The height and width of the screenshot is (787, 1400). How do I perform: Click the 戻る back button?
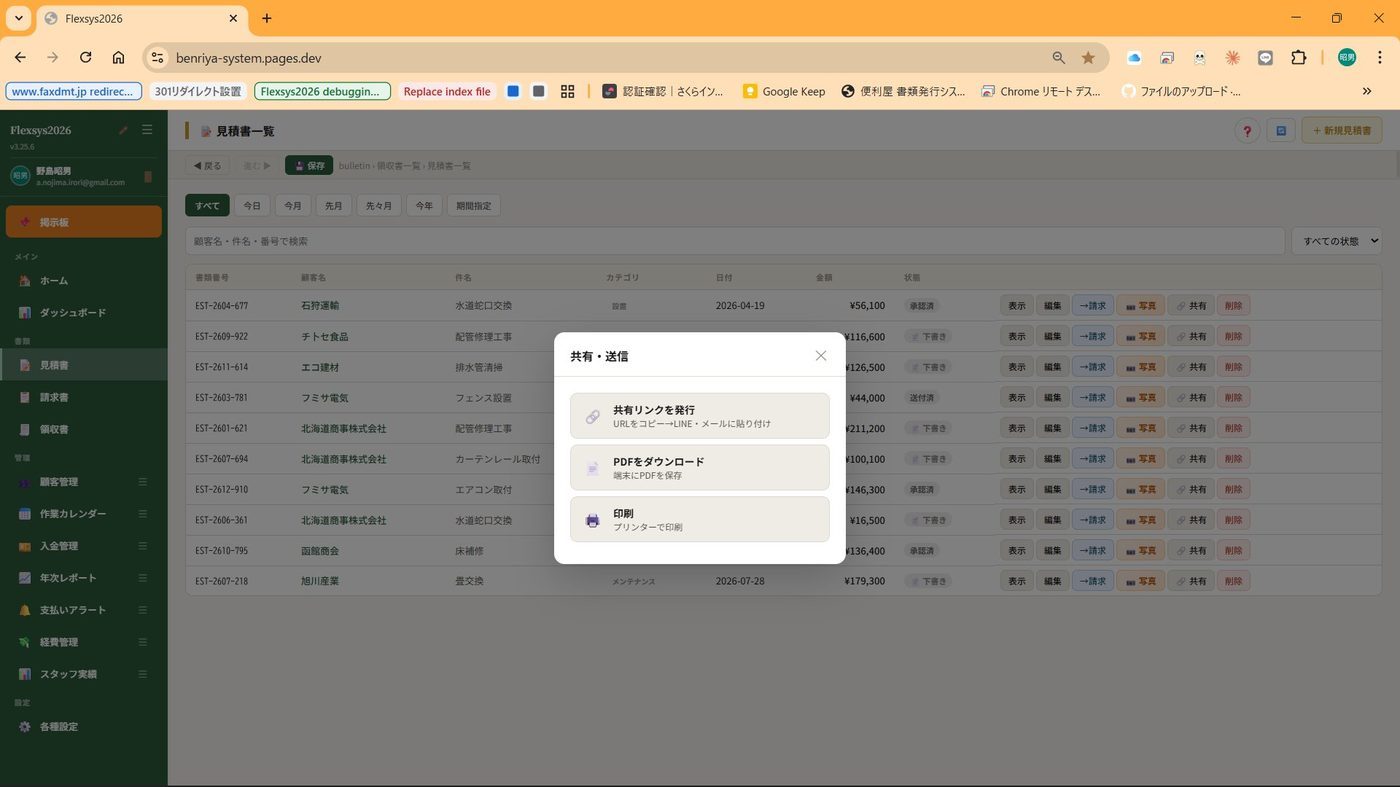point(208,165)
